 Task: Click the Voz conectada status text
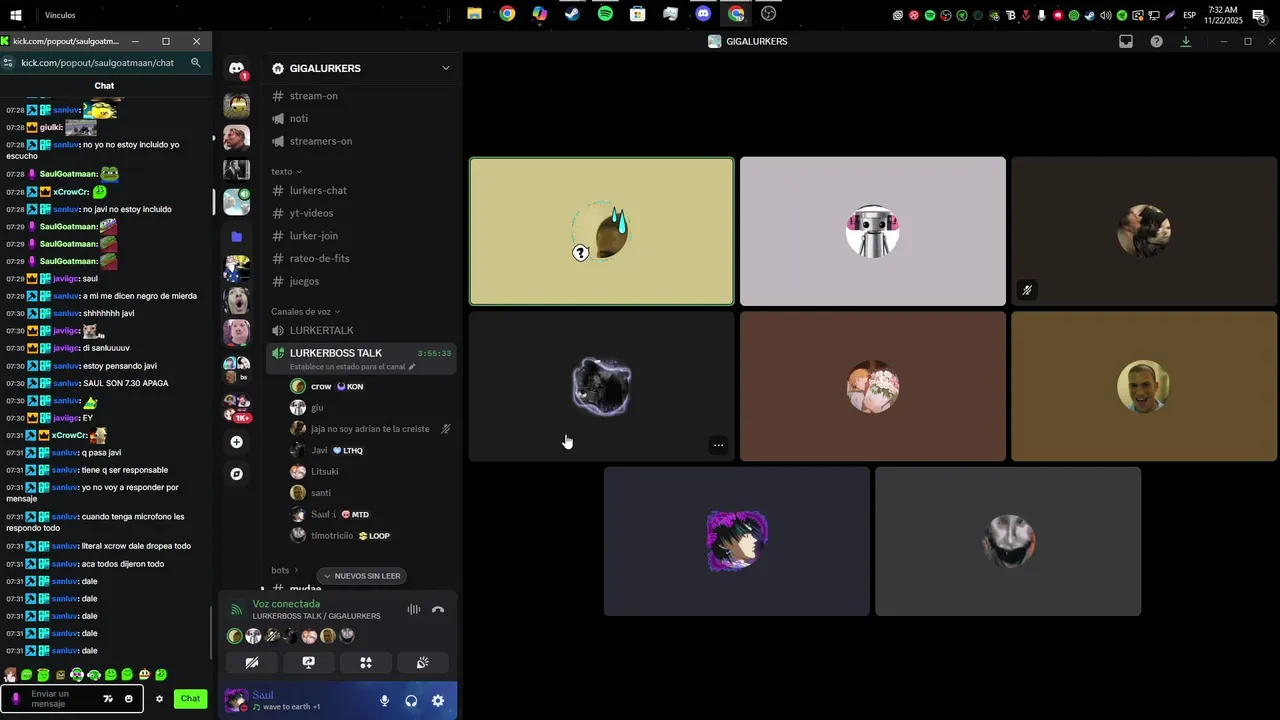(x=286, y=604)
